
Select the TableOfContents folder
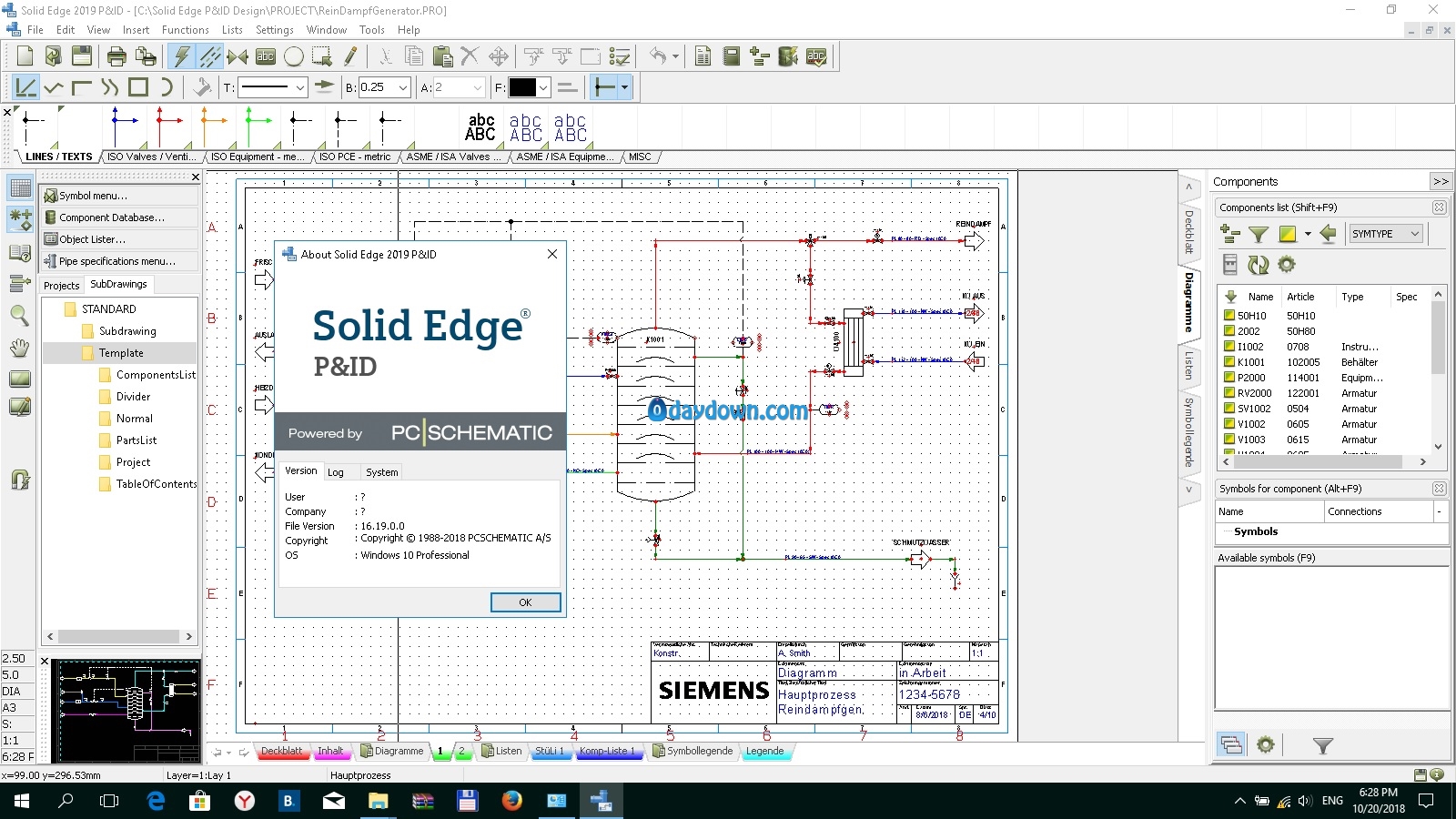[157, 484]
